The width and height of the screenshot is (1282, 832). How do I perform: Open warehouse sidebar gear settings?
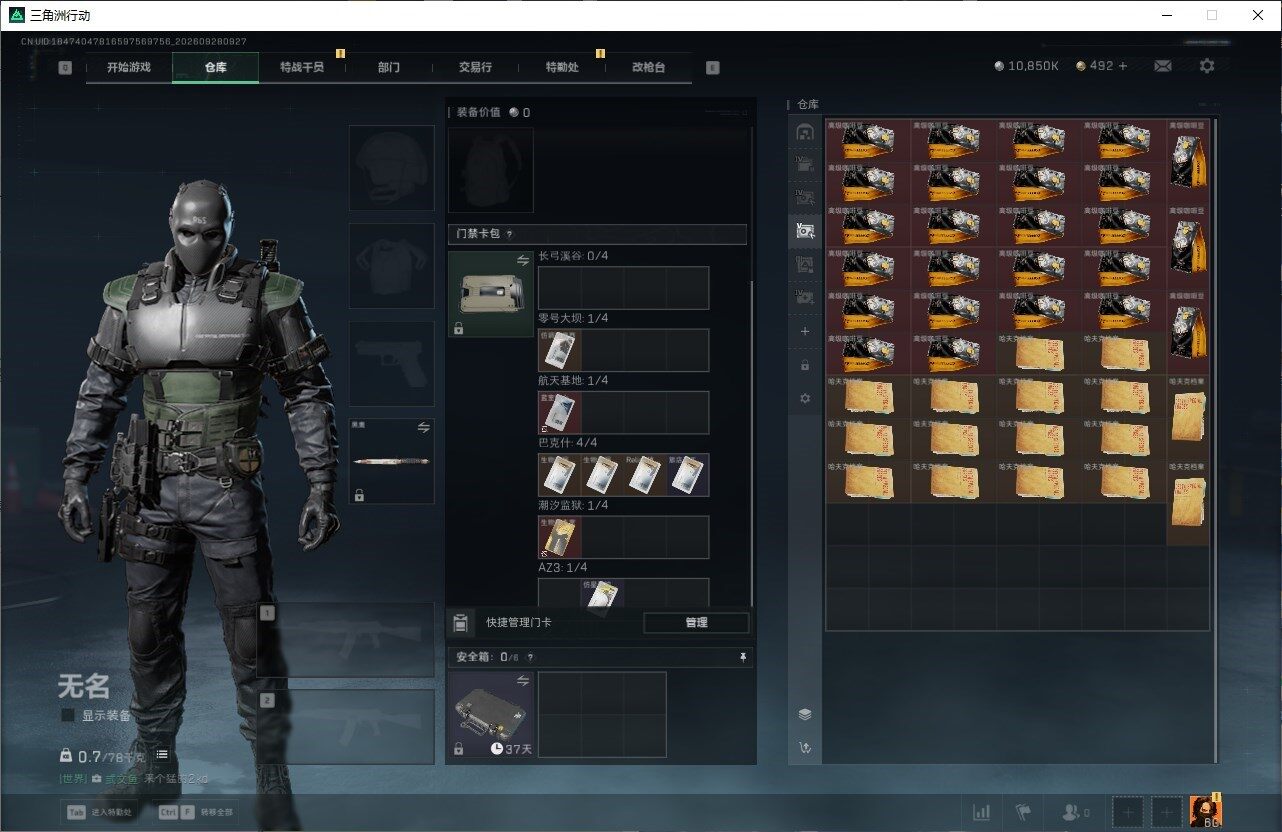[x=805, y=398]
